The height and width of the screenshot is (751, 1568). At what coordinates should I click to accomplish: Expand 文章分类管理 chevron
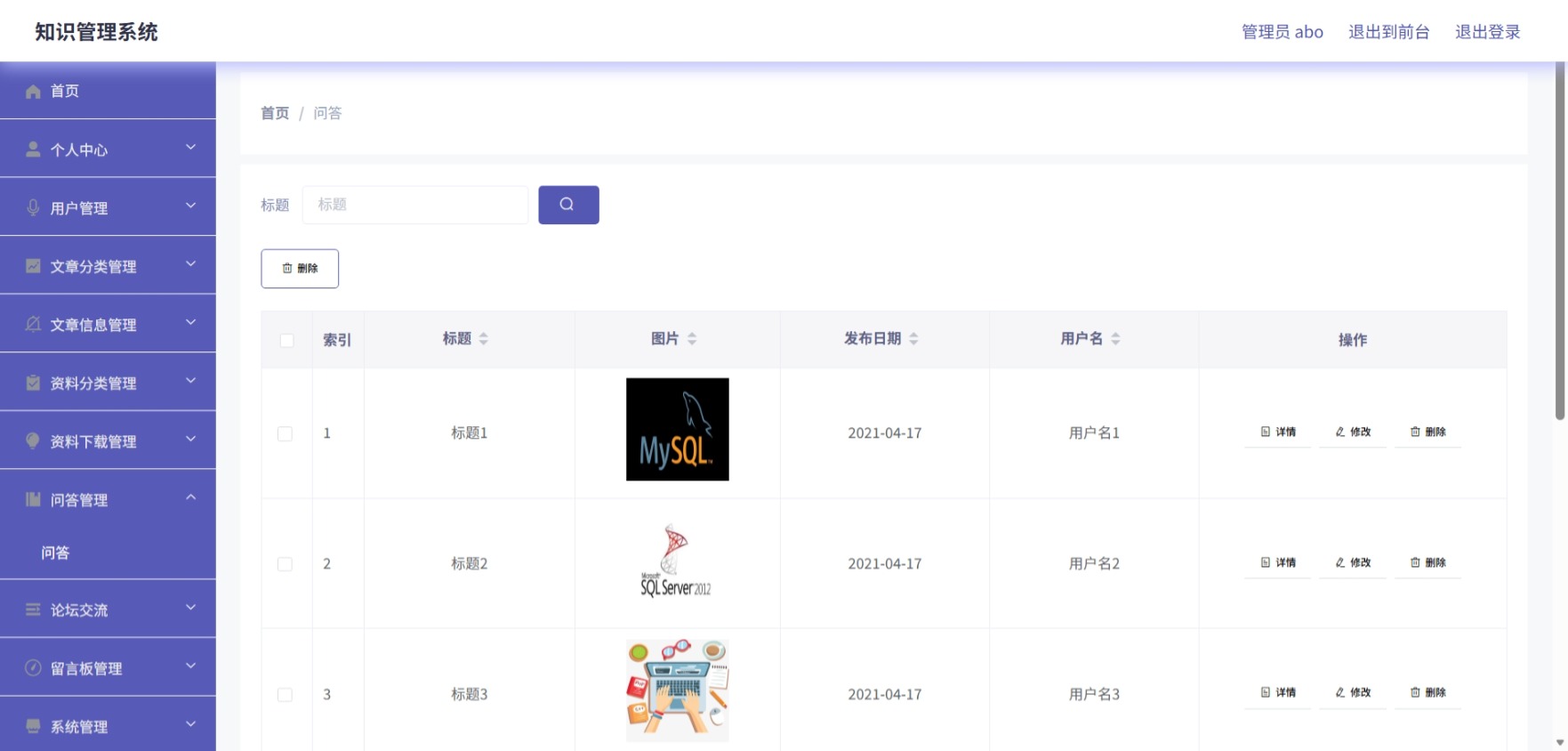190,264
